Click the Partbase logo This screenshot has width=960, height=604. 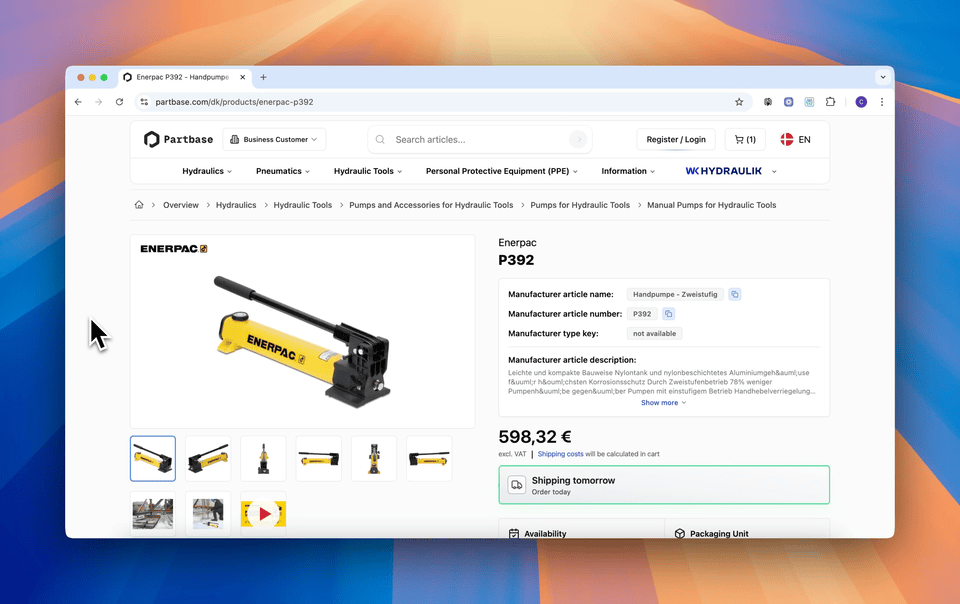[178, 140]
